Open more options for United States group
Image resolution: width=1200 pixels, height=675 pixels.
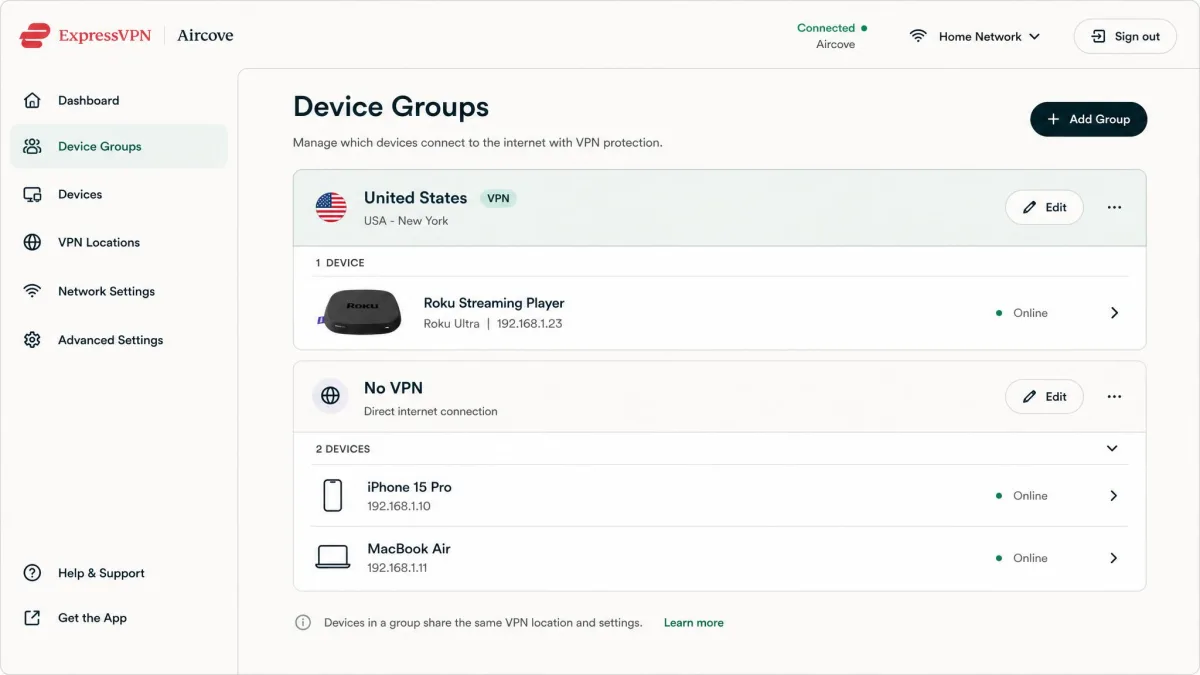(x=1114, y=207)
